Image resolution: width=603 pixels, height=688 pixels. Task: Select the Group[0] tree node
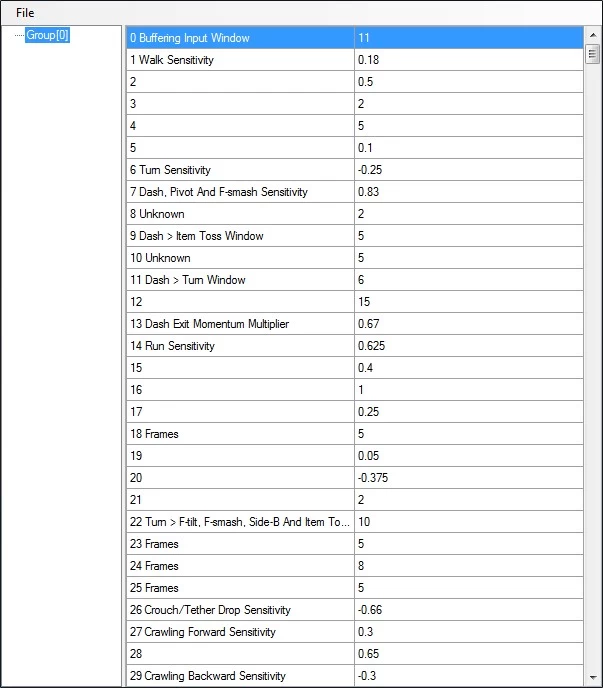47,36
